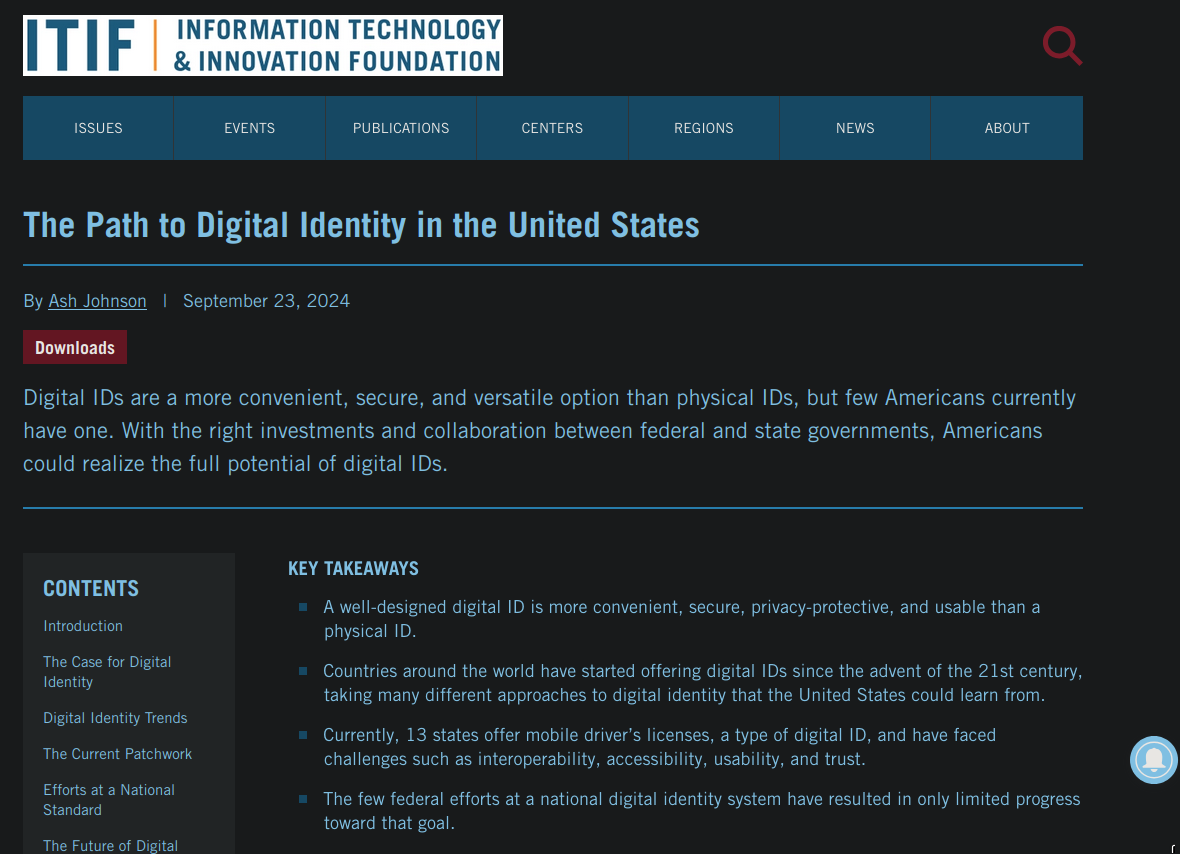Go to The Future of Digital section

(111, 846)
